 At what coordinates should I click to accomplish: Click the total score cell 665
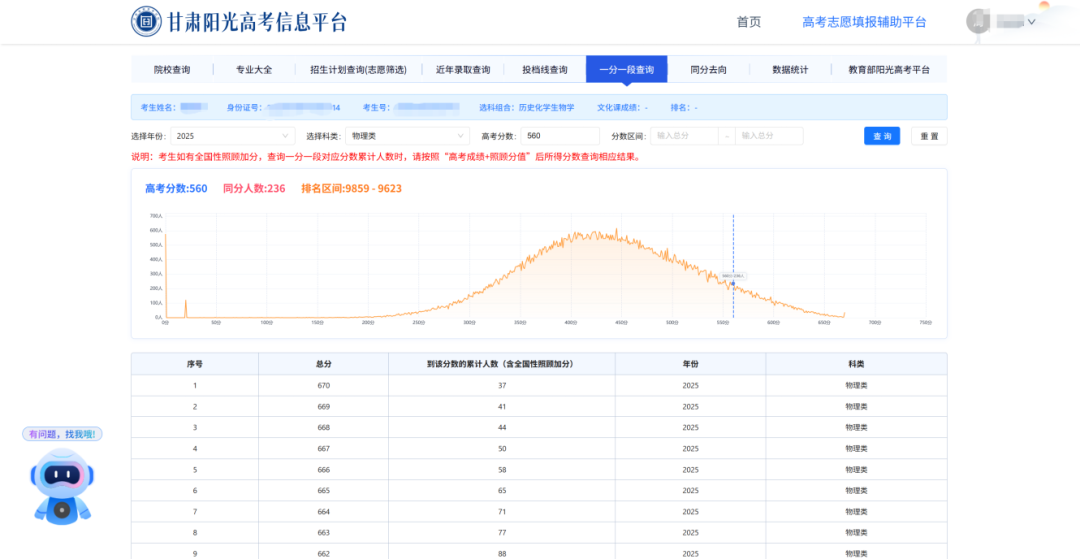pyautogui.click(x=324, y=490)
